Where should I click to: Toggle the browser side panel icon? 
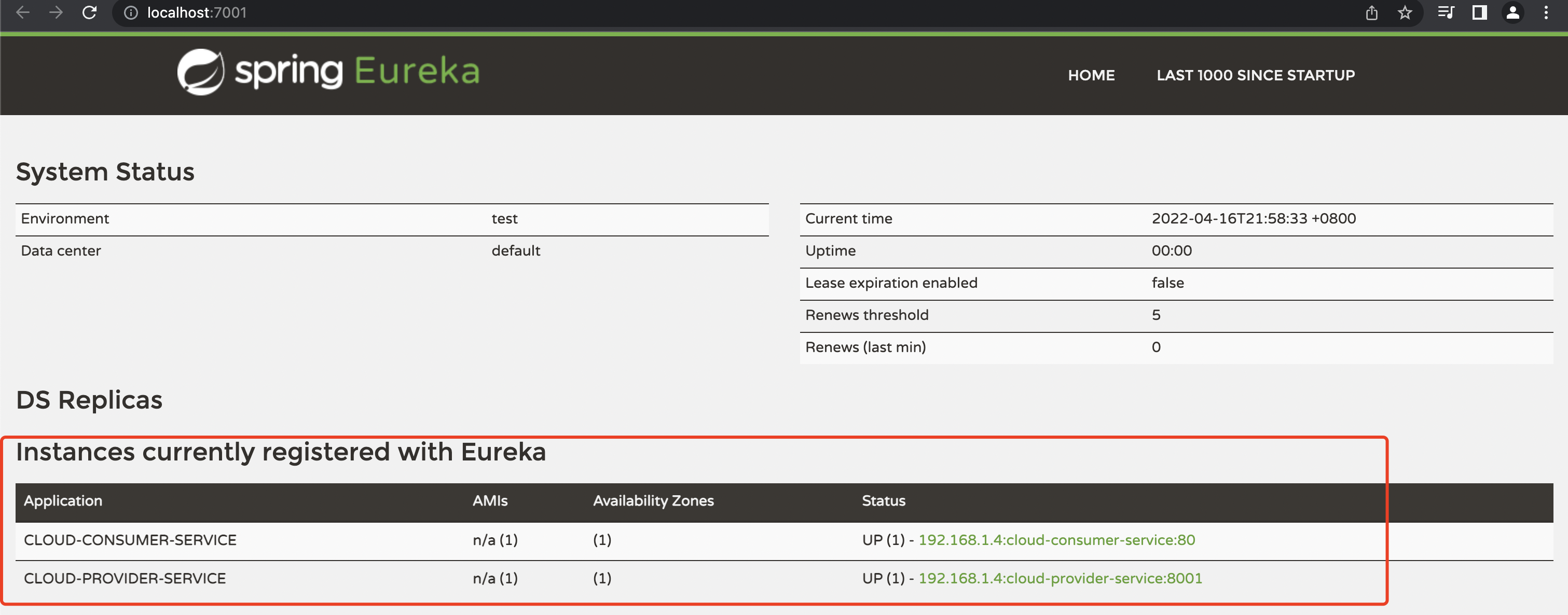(1480, 12)
